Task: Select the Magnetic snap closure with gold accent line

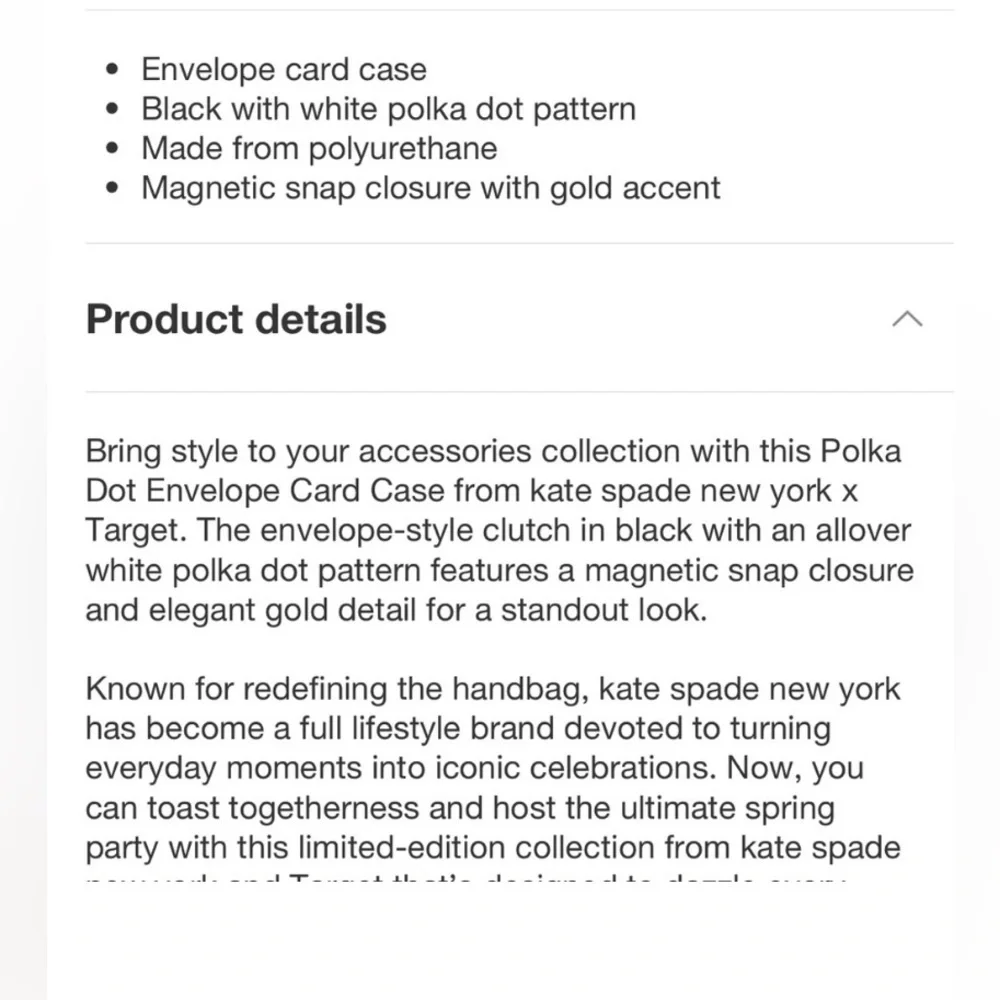Action: click(x=430, y=188)
